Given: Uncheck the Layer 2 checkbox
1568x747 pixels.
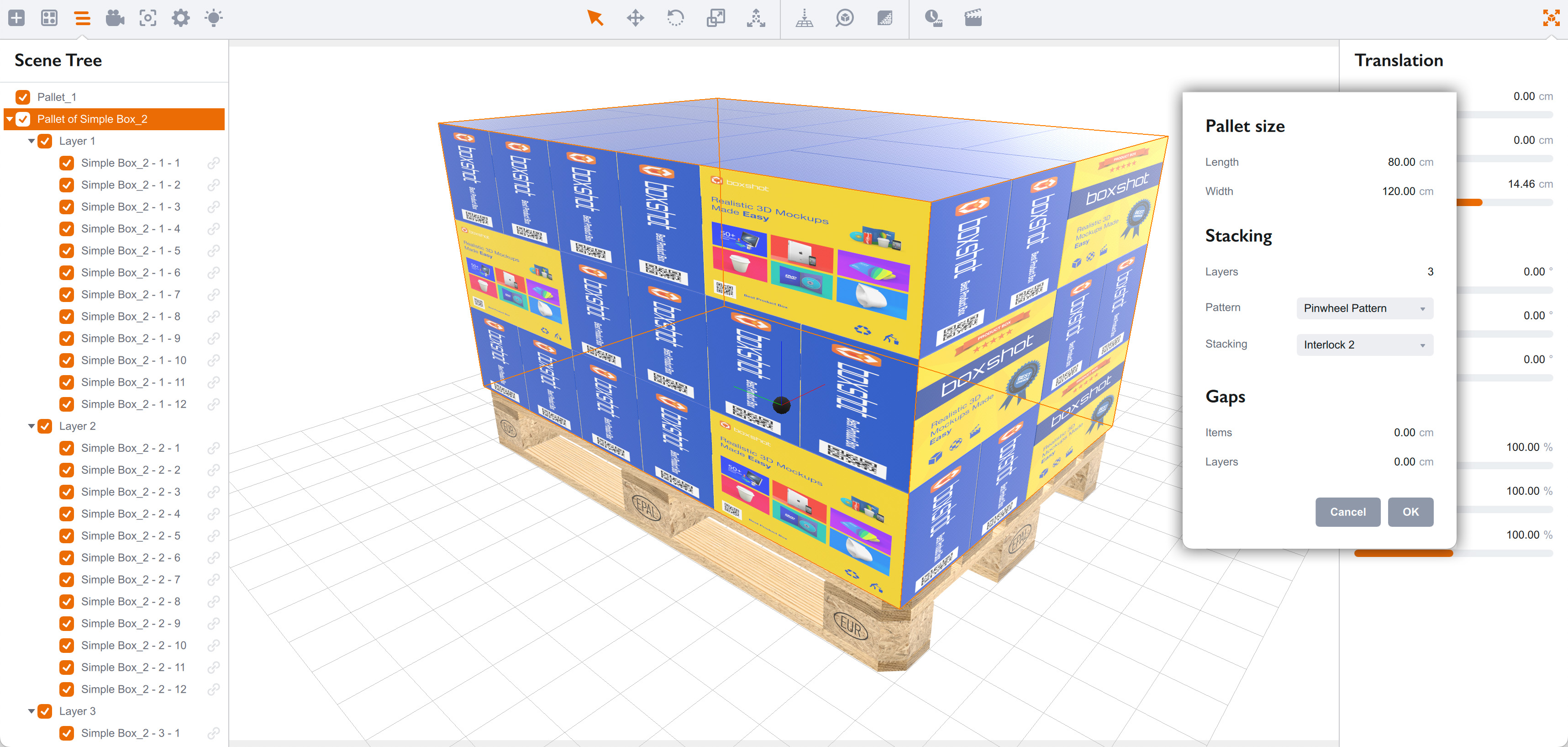Looking at the screenshot, I should [45, 426].
